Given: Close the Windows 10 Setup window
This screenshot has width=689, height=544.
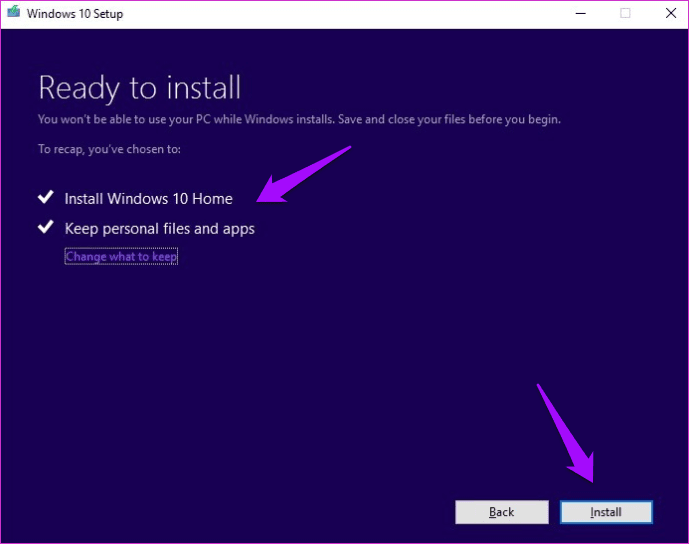Looking at the screenshot, I should tap(671, 13).
